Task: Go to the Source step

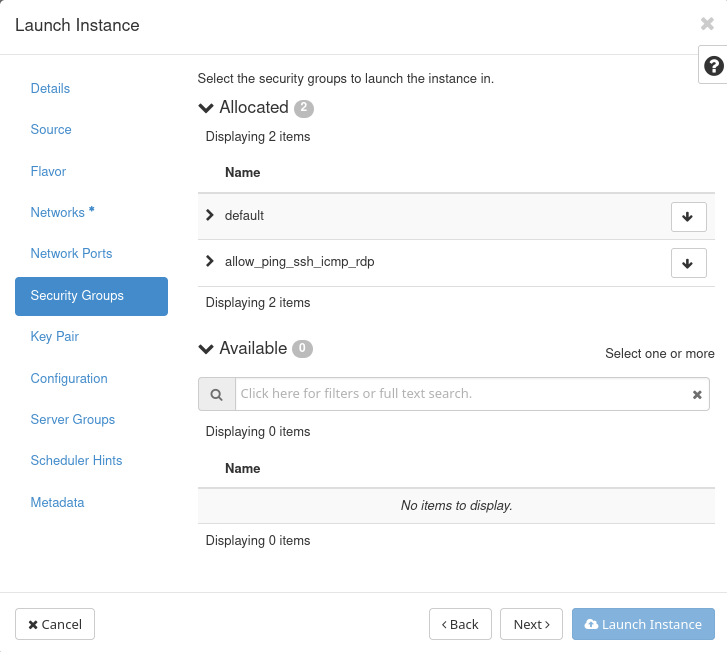Action: pos(51,130)
